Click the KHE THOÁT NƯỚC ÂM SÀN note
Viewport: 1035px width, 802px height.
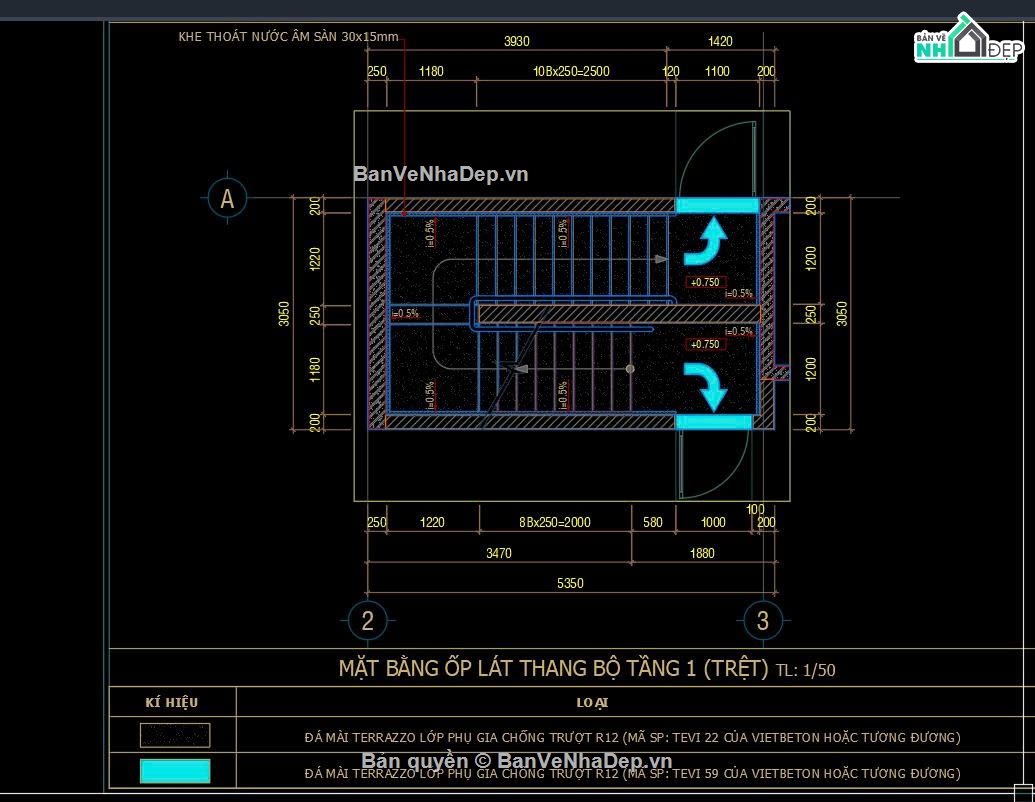pyautogui.click(x=288, y=37)
